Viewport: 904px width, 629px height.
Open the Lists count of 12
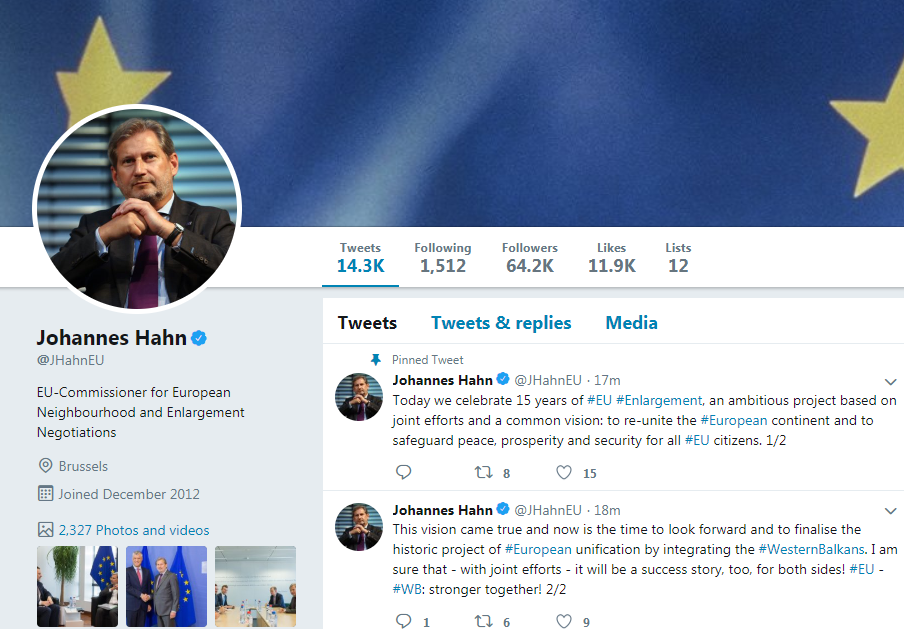[678, 257]
